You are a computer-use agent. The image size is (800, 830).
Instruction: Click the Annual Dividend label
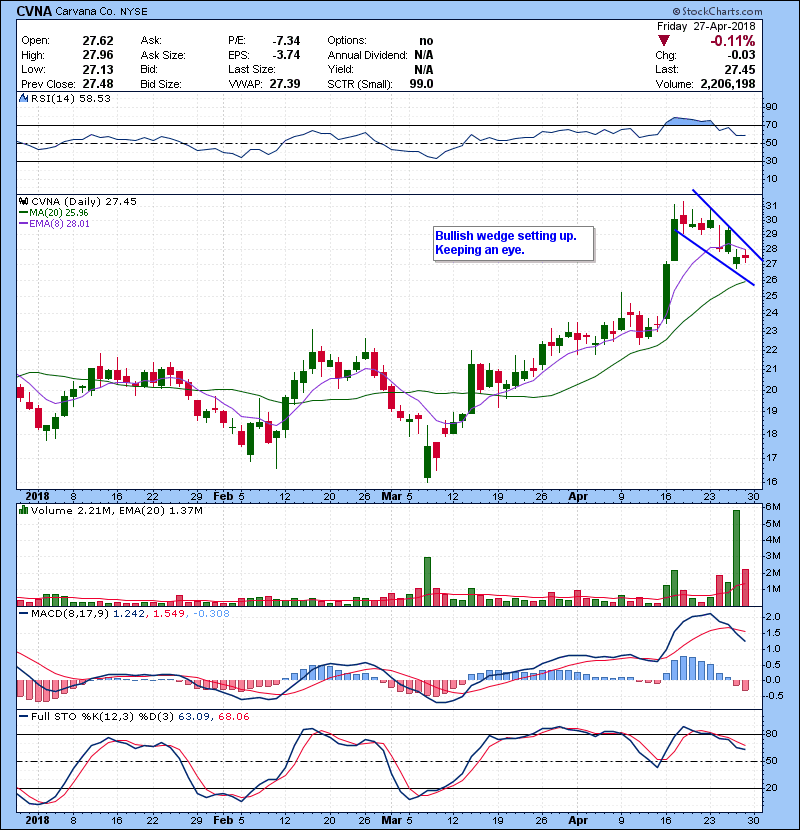point(367,55)
